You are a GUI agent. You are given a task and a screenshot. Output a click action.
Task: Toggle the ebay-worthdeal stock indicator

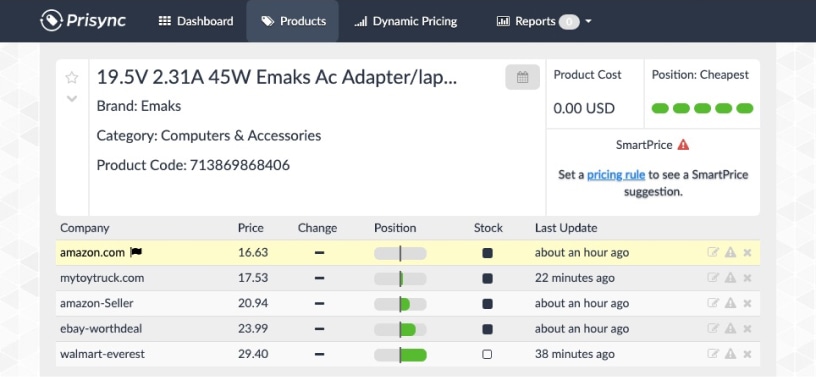(x=487, y=329)
